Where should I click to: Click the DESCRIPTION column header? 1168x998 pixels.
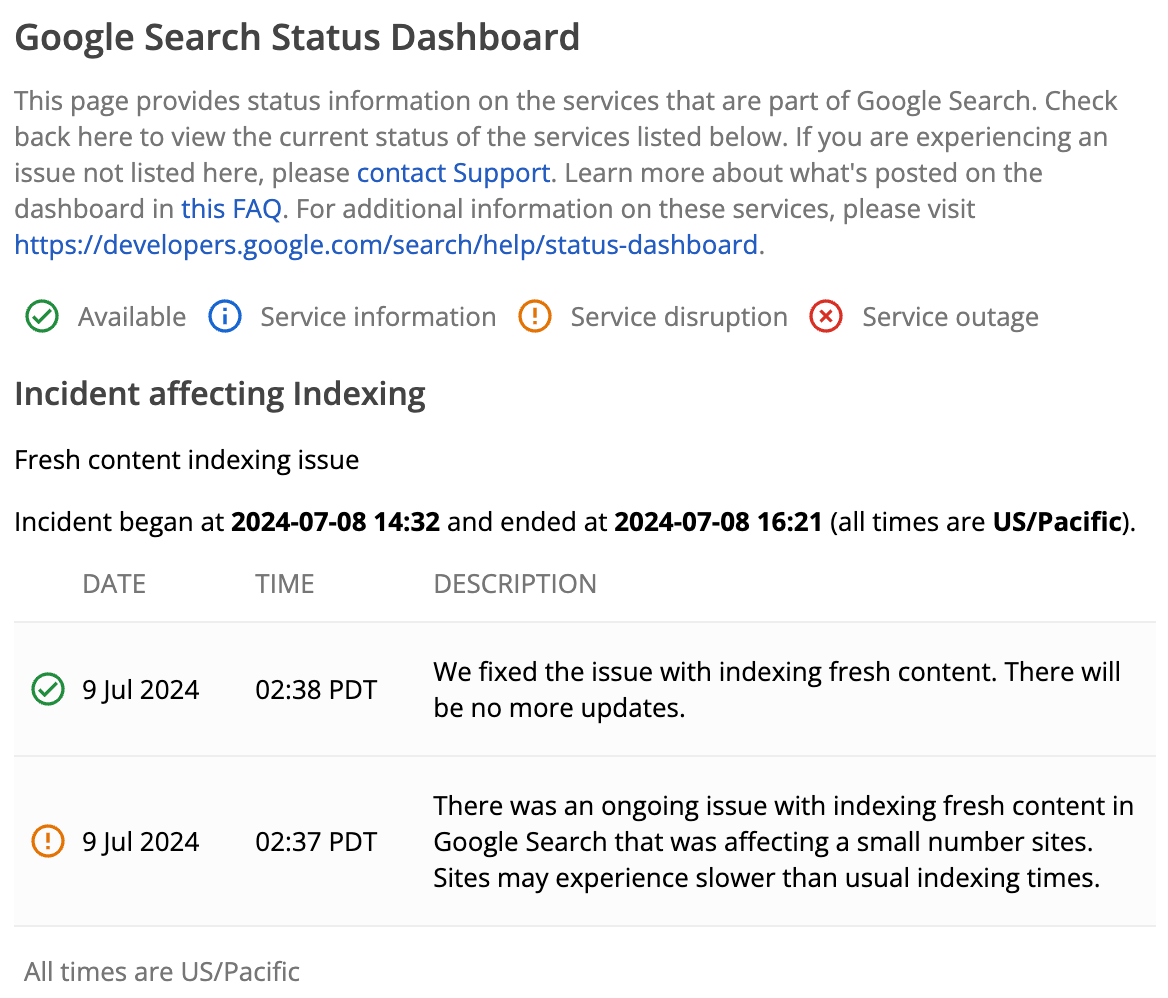pos(515,584)
